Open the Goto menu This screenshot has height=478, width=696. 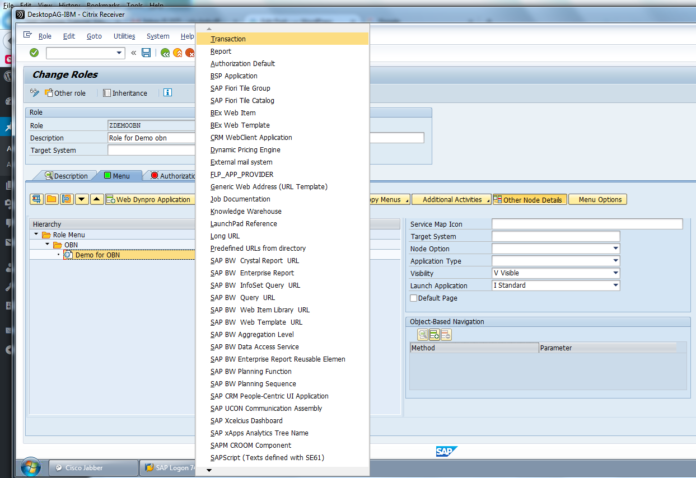click(94, 36)
